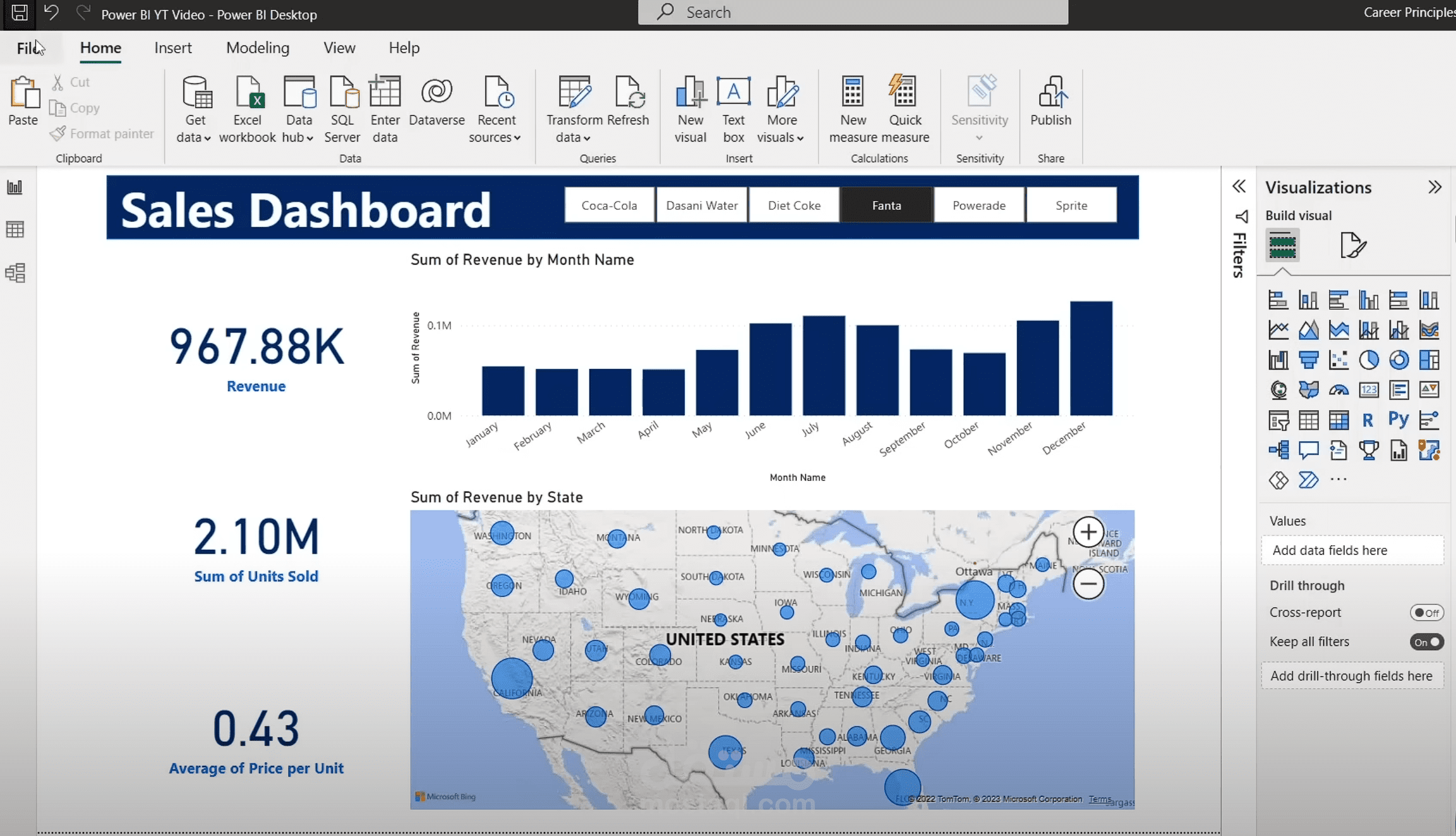Select the Slicer visual icon
The height and width of the screenshot is (836, 1456).
pyautogui.click(x=1278, y=420)
